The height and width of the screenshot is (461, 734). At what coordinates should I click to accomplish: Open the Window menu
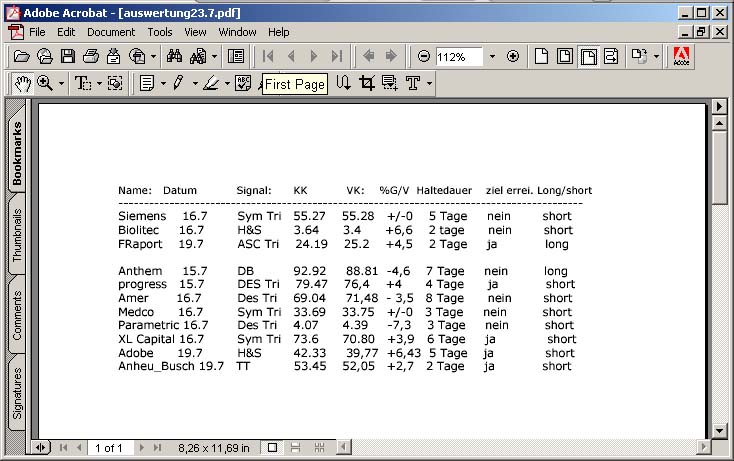pyautogui.click(x=237, y=32)
